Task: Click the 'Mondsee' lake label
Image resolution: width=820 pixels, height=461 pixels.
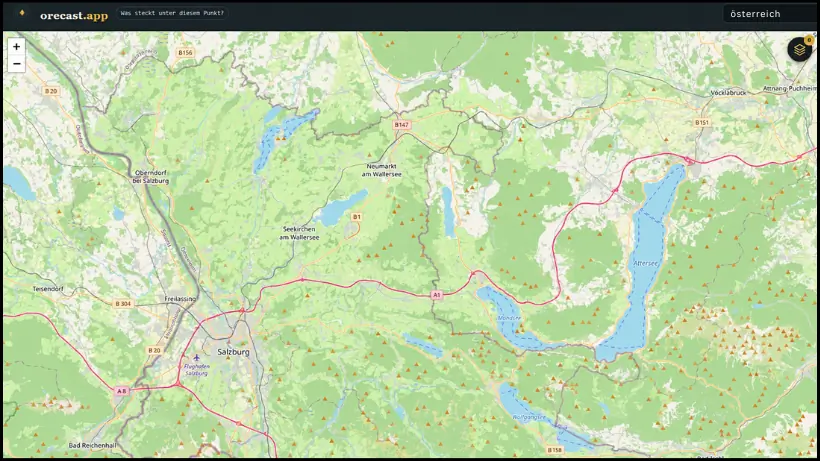Action: coord(509,318)
